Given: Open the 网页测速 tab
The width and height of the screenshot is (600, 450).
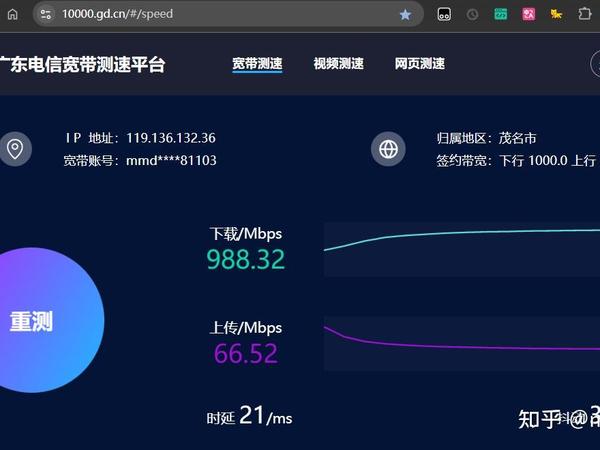Looking at the screenshot, I should (x=420, y=64).
